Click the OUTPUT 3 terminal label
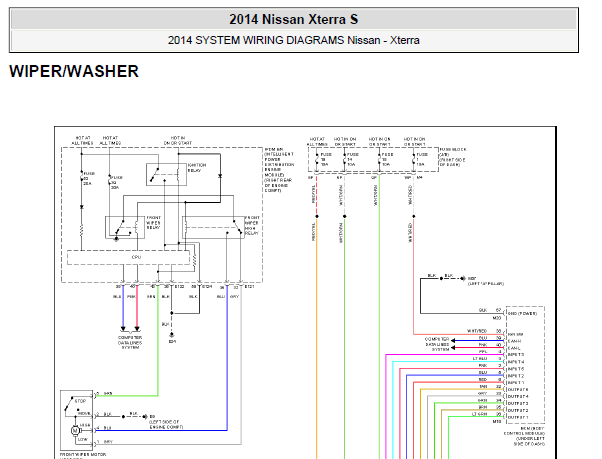Image resolution: width=602 pixels, height=459 pixels. tap(518, 403)
